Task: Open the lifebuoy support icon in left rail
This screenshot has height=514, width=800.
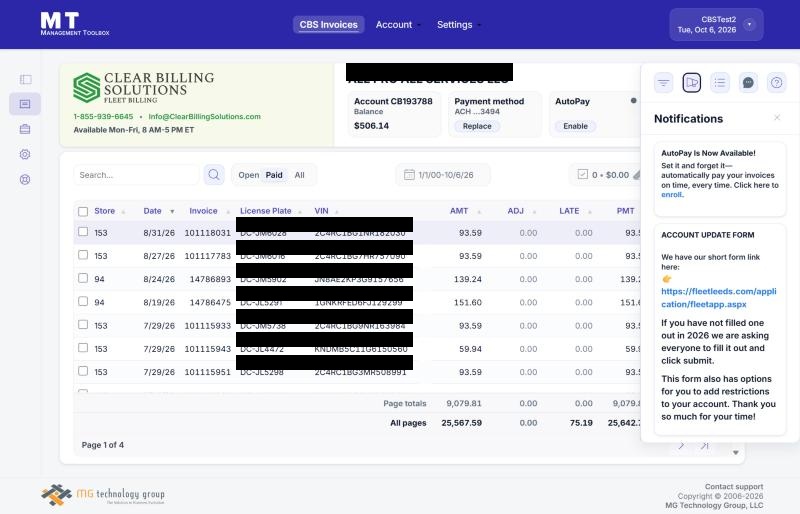Action: pyautogui.click(x=25, y=179)
